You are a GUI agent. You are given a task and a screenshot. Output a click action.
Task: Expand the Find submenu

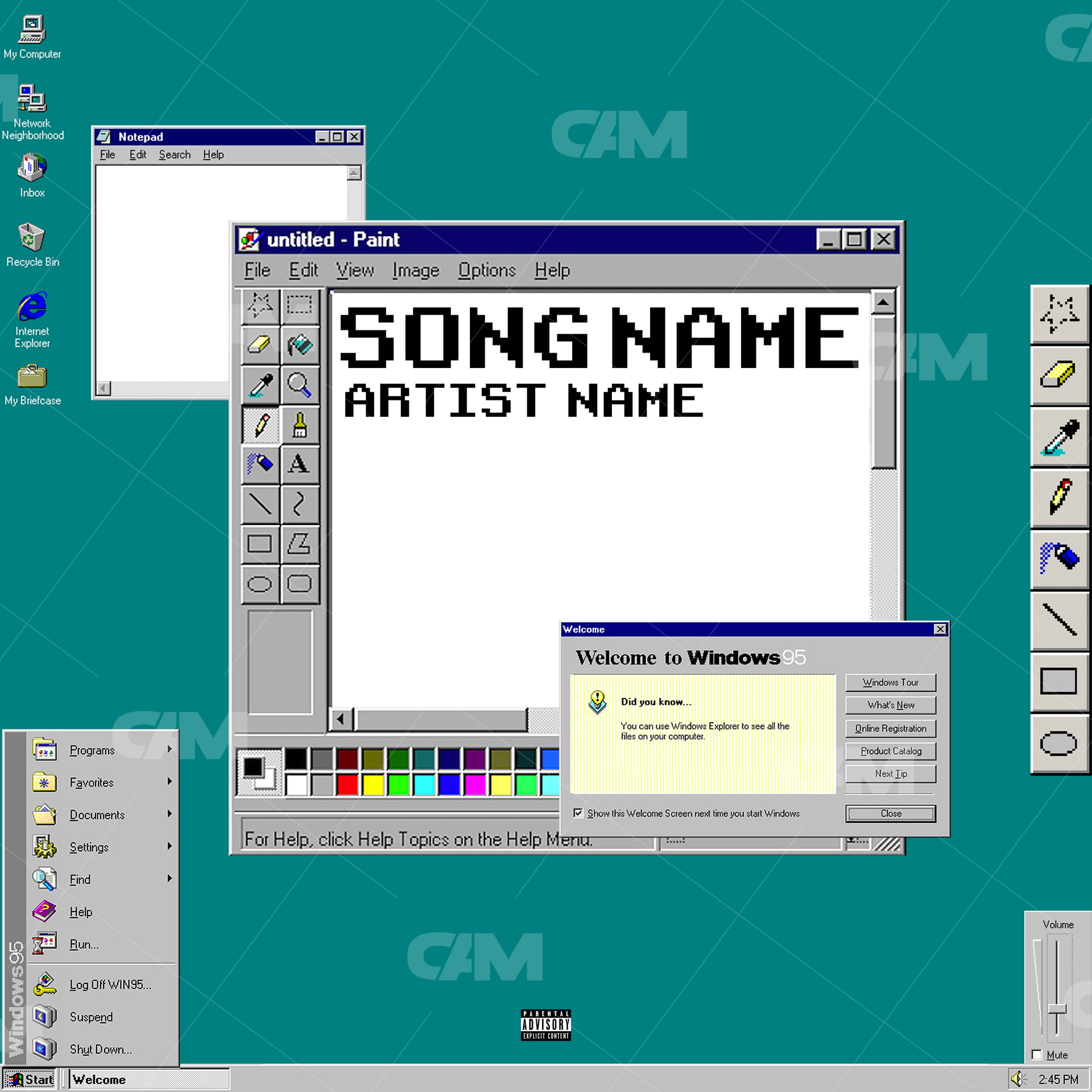(104, 880)
